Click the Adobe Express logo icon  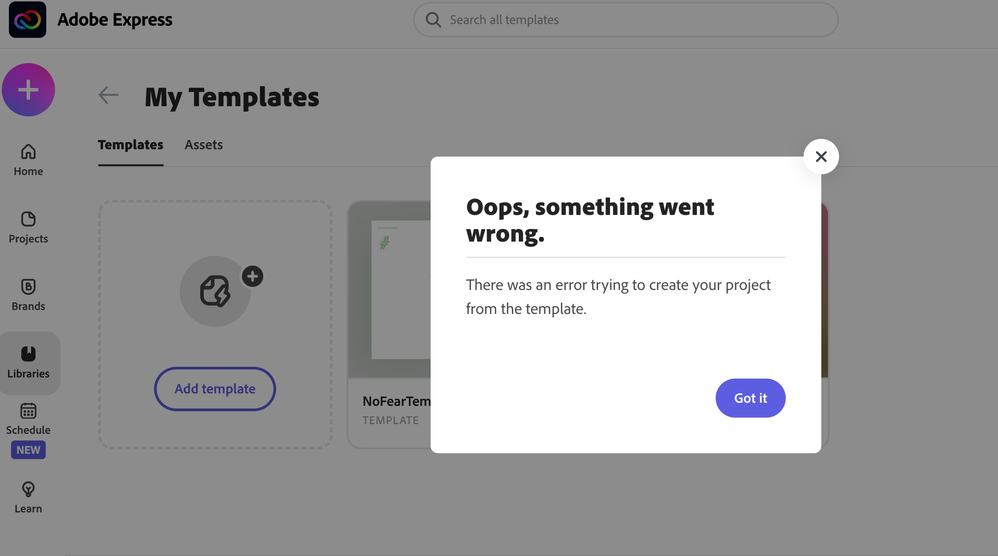pyautogui.click(x=27, y=20)
